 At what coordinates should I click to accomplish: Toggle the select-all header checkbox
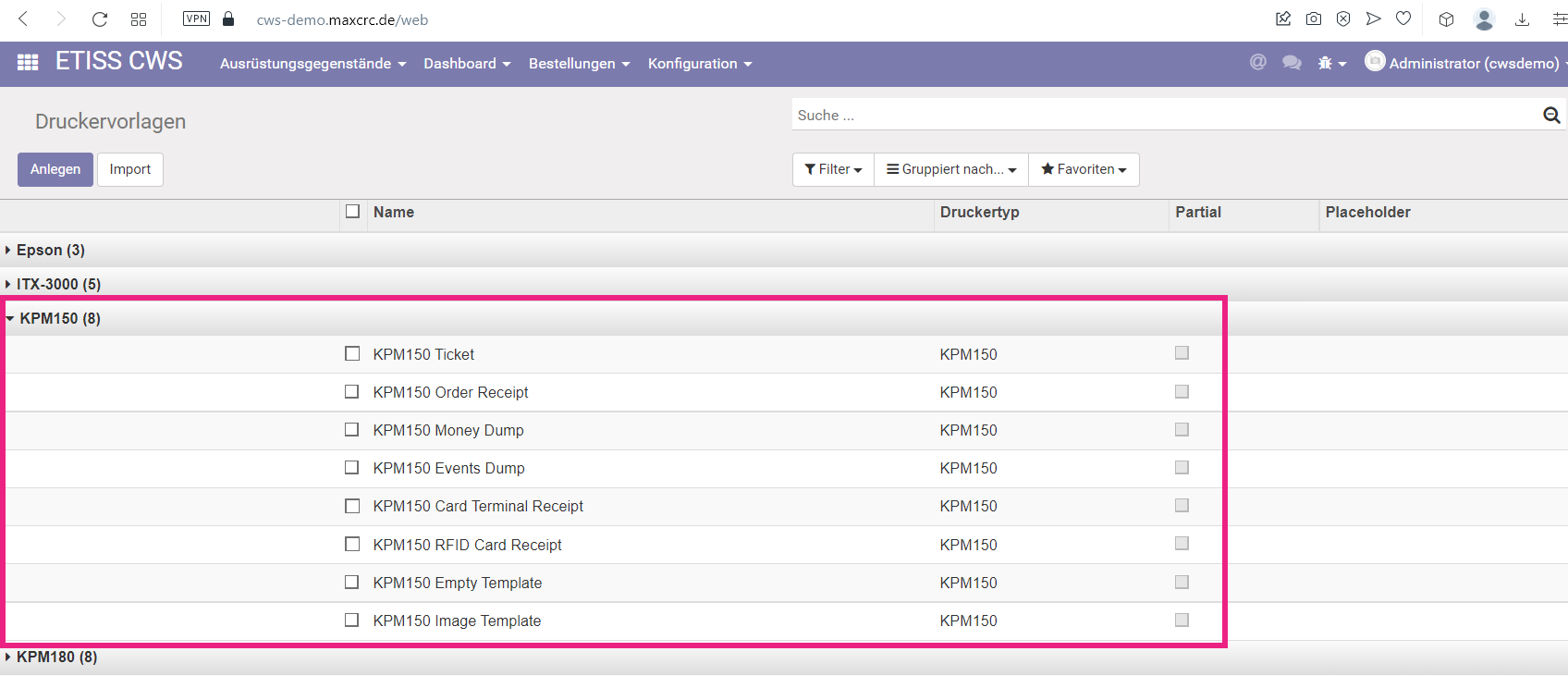pyautogui.click(x=352, y=211)
